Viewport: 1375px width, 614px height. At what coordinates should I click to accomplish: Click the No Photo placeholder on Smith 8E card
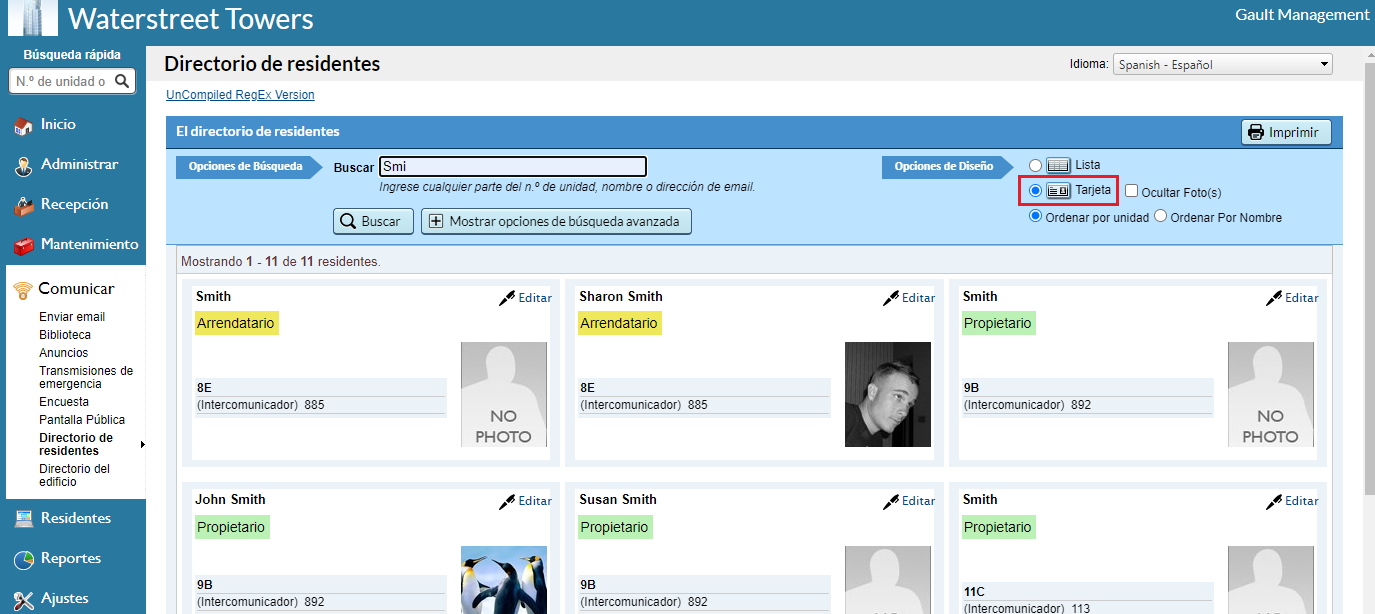tap(504, 394)
